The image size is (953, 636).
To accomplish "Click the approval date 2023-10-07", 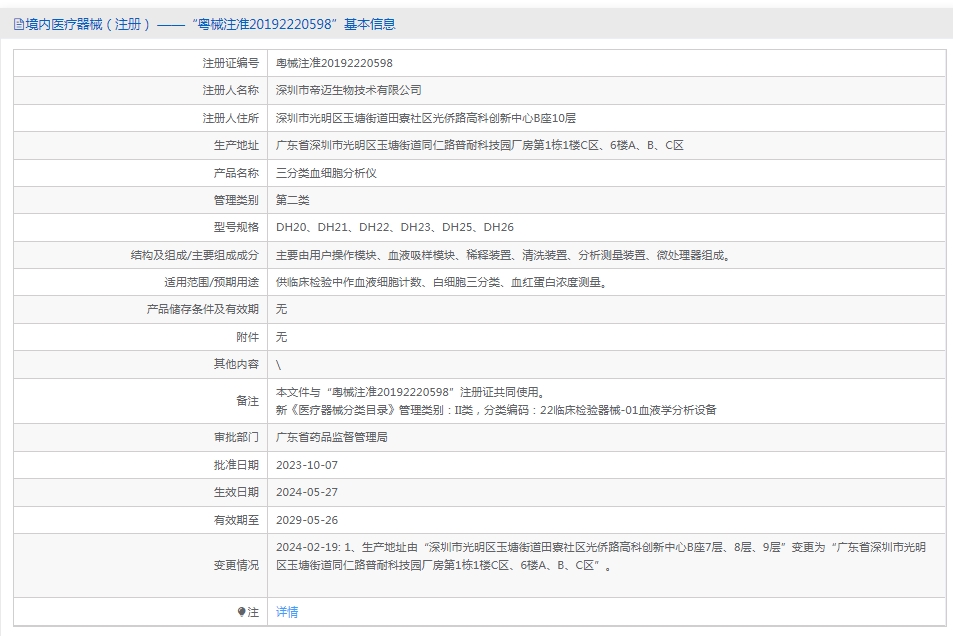I will [307, 465].
